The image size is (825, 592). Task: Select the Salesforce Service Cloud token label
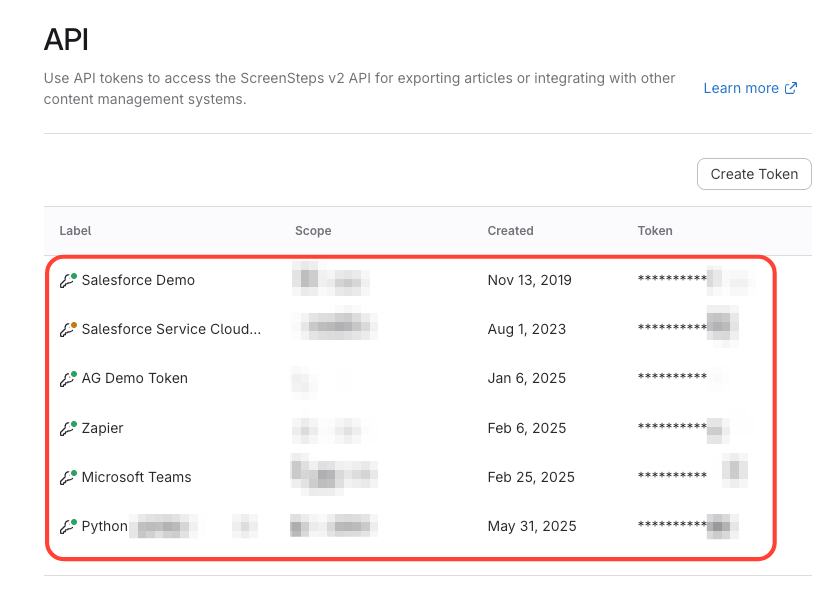coord(171,330)
